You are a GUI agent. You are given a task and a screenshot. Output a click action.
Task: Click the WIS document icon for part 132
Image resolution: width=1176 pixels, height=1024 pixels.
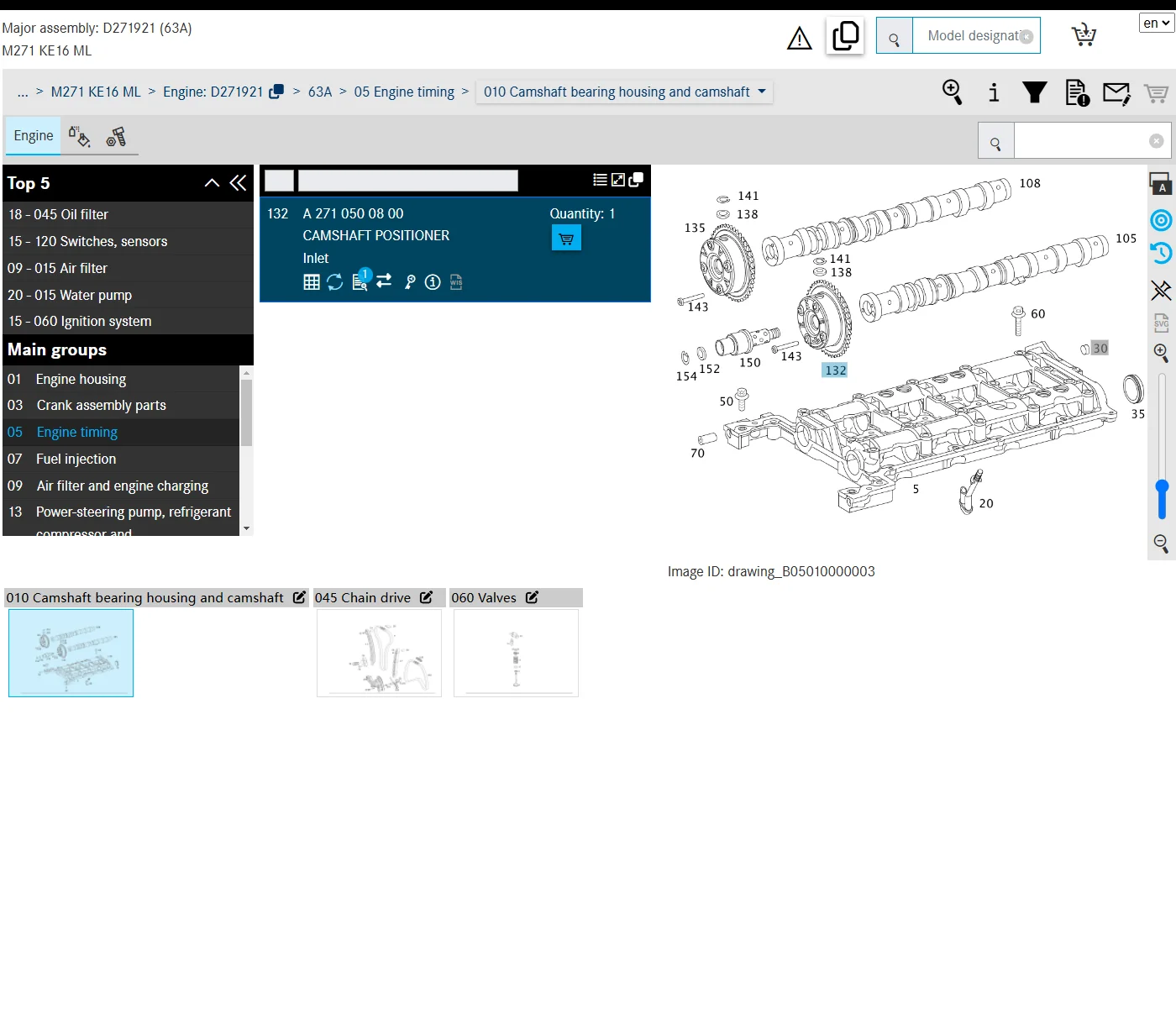click(456, 282)
